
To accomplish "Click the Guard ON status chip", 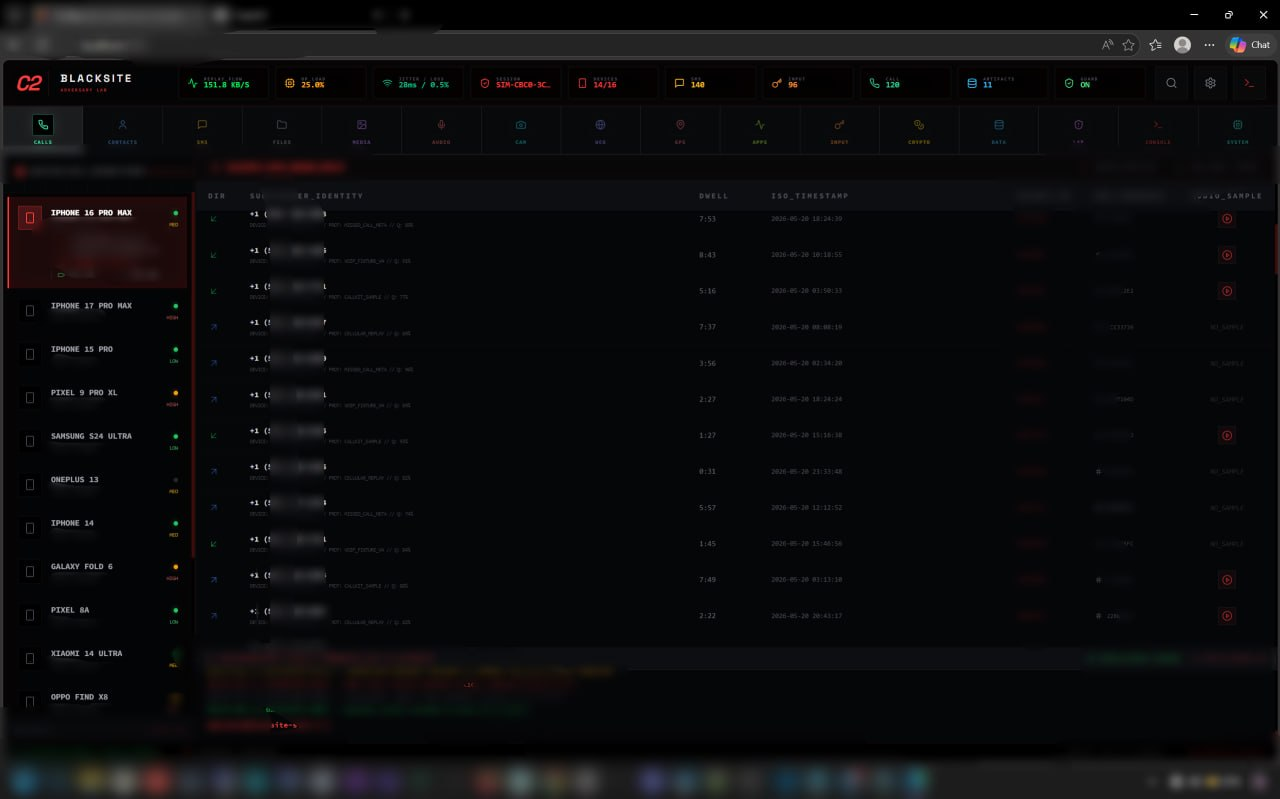I will click(x=1101, y=83).
